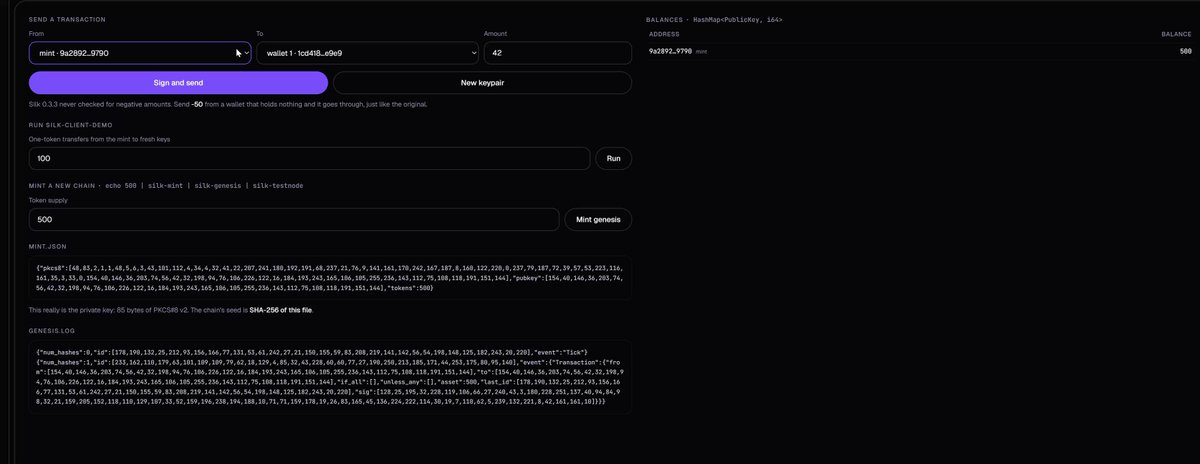Click the MINT.JSON label
1200x464 pixels.
click(48, 246)
